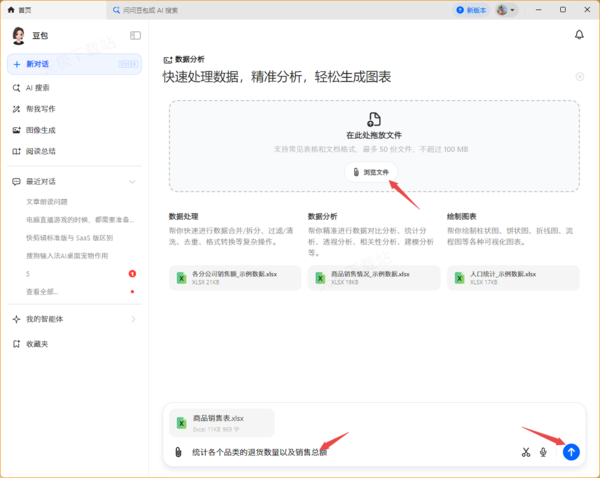Open the user avatar dropdown in title bar
Screen dimensions: 600x478
506,10
